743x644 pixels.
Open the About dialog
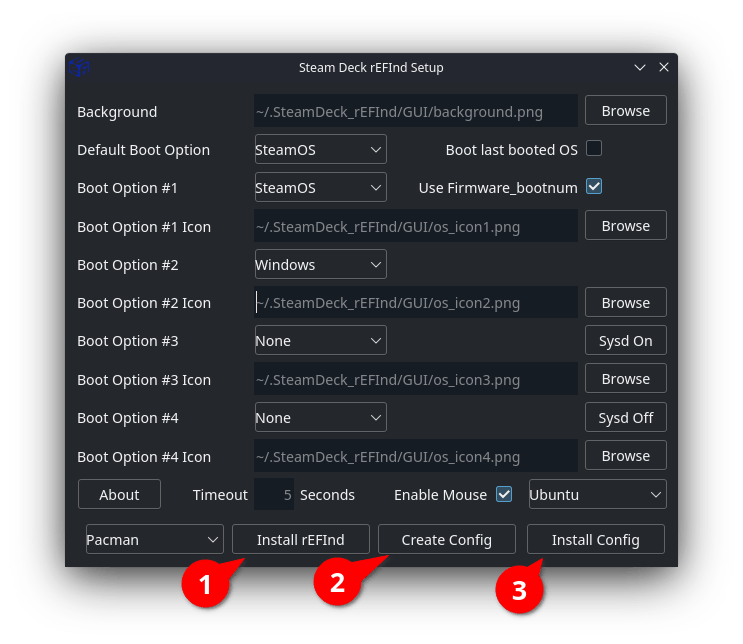point(119,494)
